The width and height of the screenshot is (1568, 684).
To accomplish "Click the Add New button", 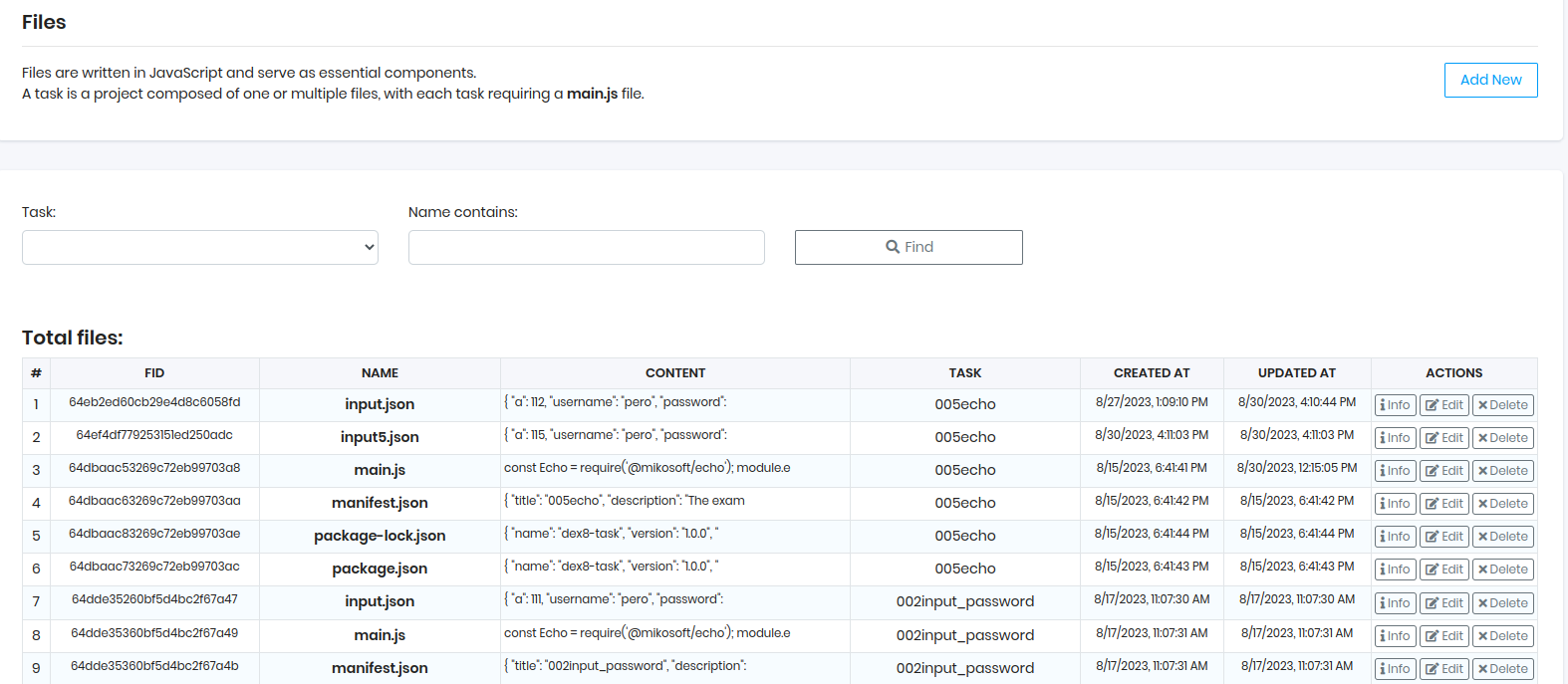I will click(x=1490, y=80).
